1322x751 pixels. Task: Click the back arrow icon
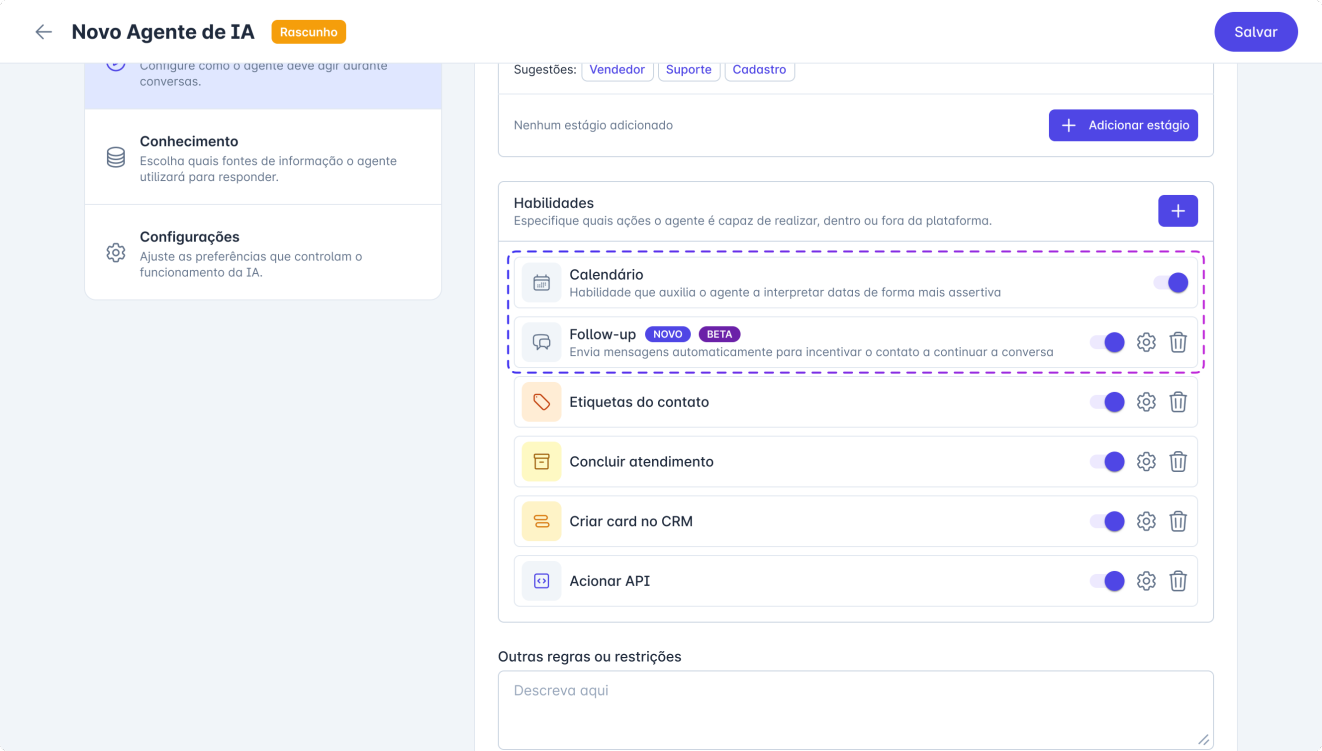click(43, 32)
